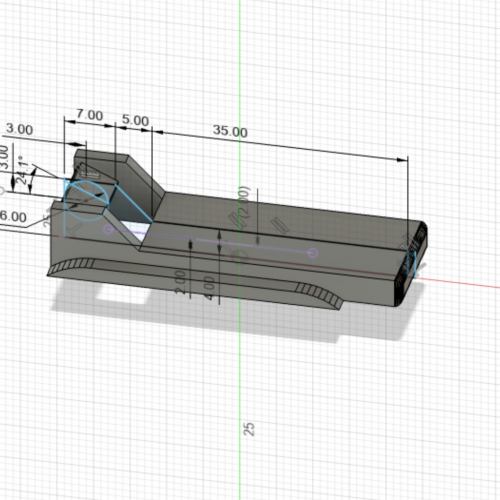Select the left purple sketch endpoint circle
This screenshot has width=500, height=500.
click(108, 229)
